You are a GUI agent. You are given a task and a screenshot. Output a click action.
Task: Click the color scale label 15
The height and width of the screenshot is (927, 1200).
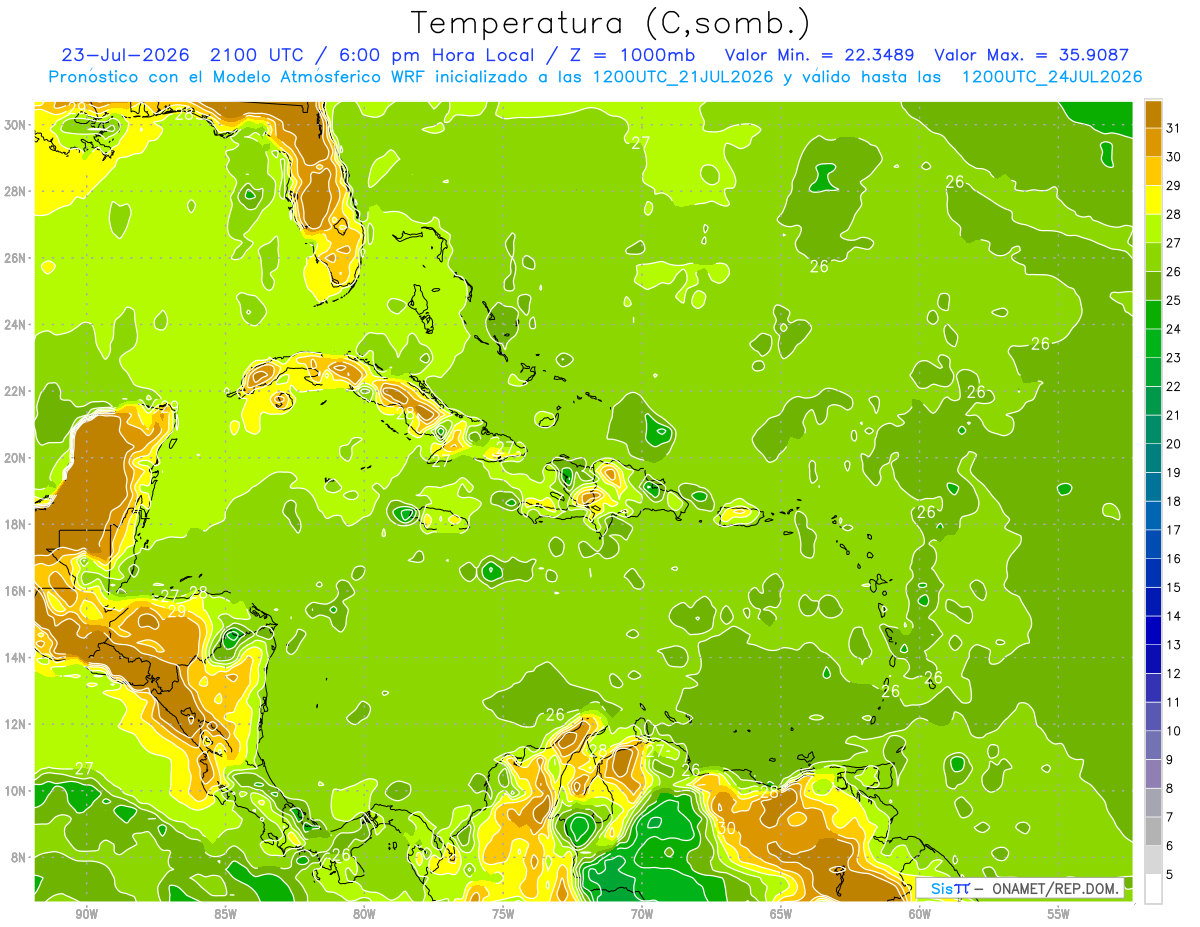(x=1173, y=588)
